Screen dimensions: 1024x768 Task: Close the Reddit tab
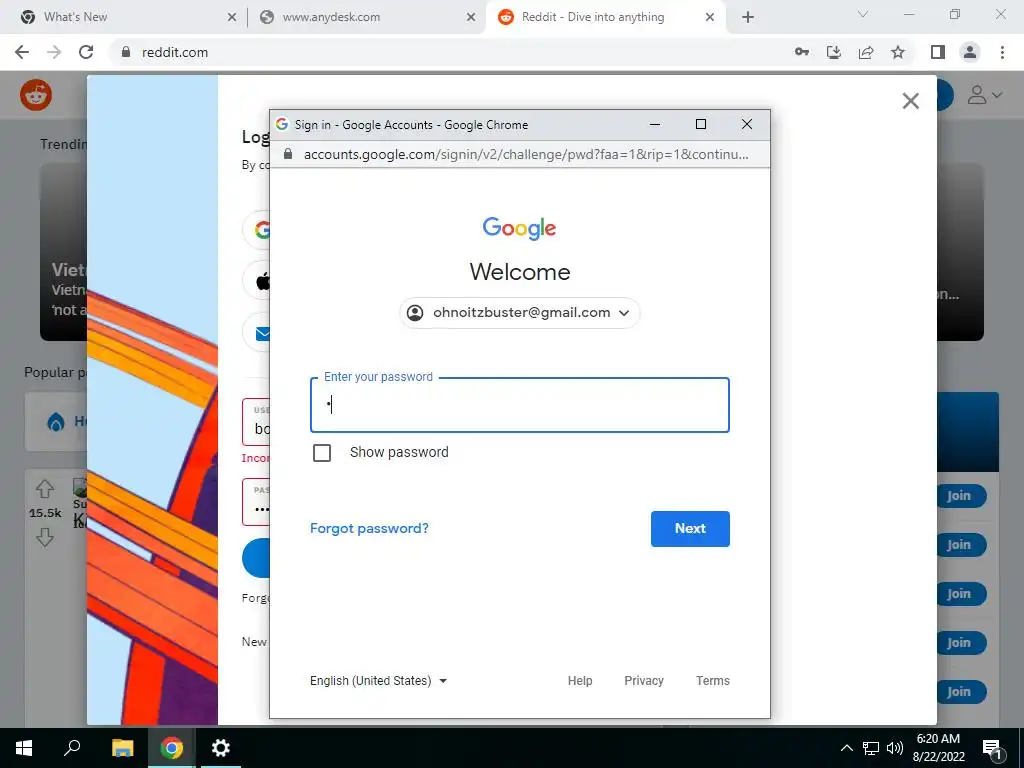pos(710,17)
